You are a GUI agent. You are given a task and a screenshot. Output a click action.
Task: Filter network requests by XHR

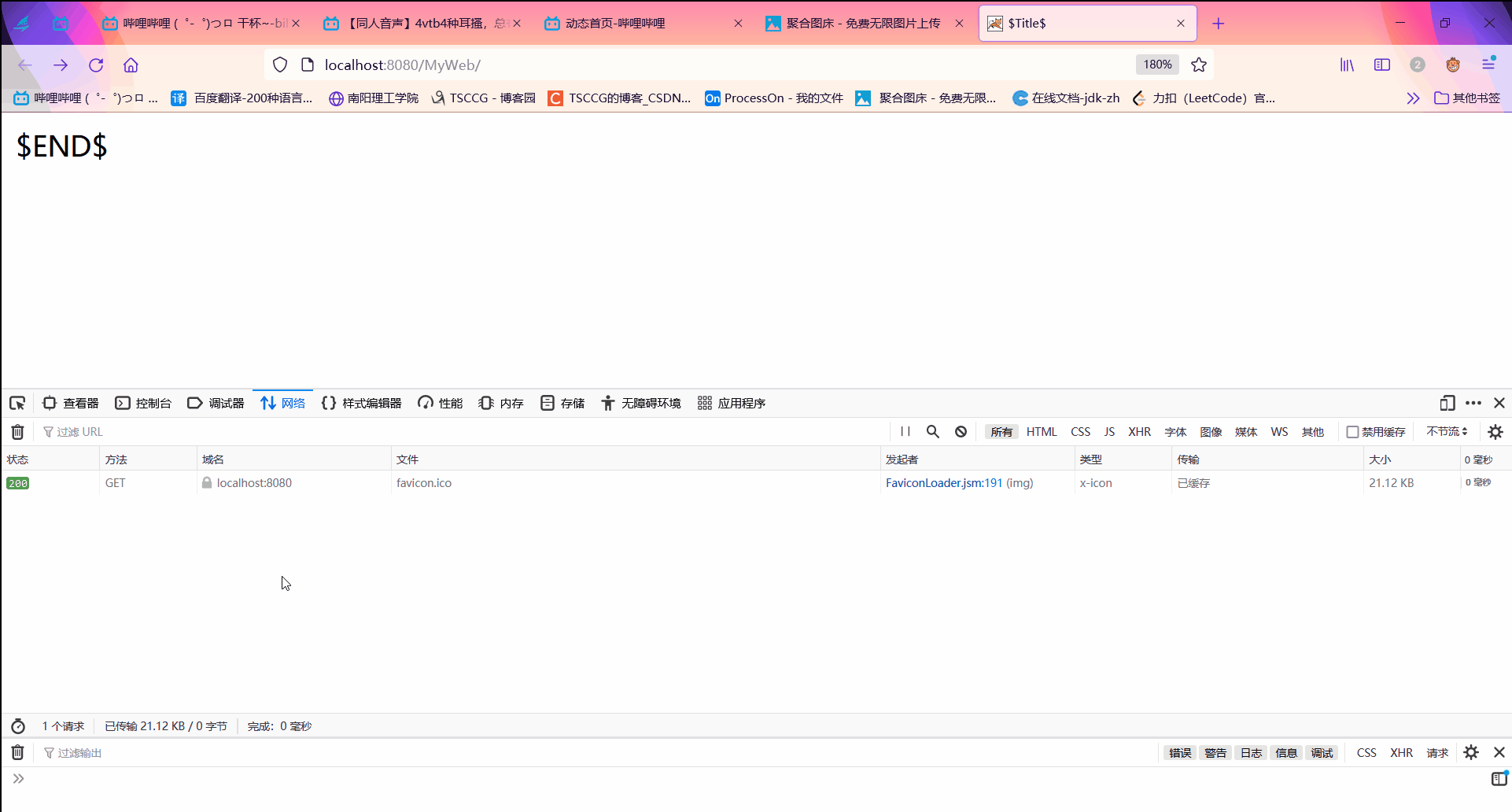[1139, 432]
